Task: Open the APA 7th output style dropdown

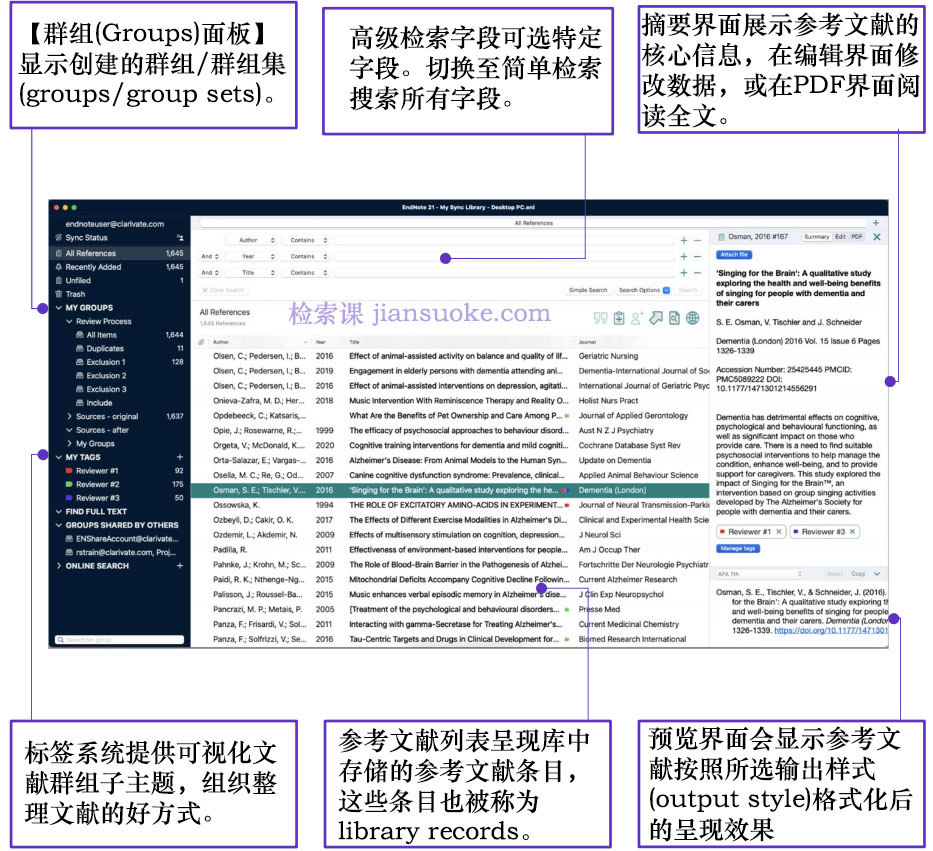Action: 760,574
